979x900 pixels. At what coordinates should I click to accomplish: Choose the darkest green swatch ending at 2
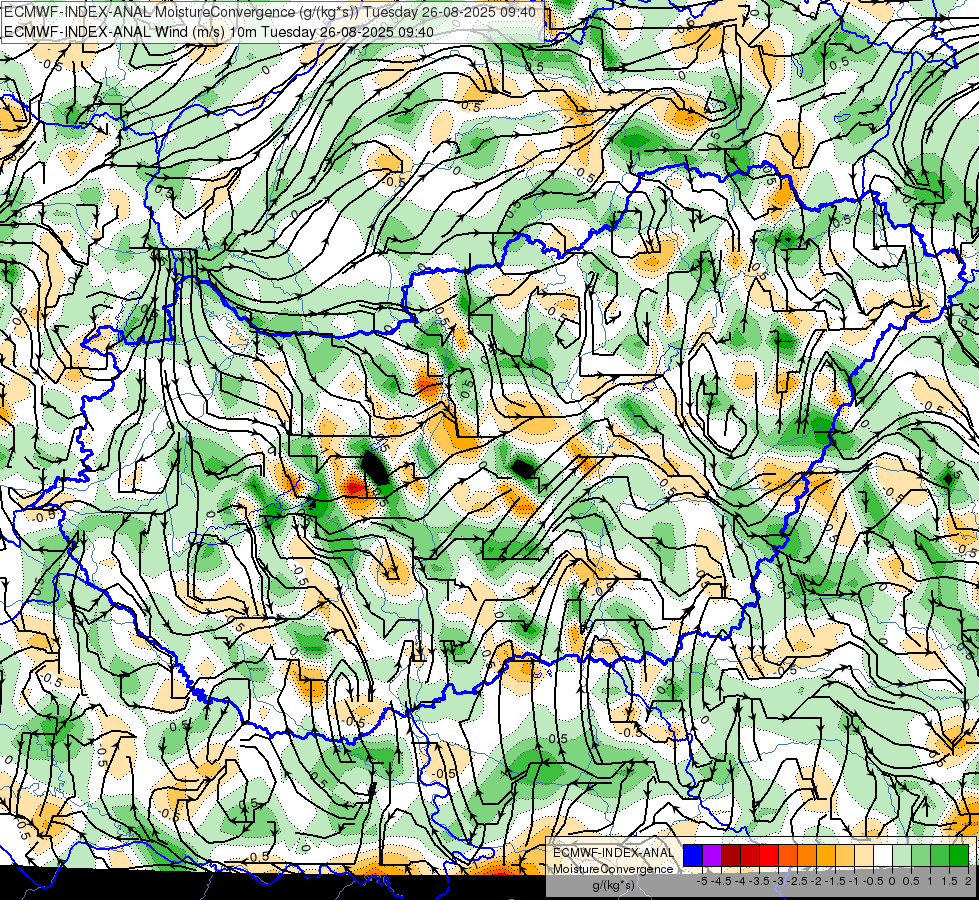[959, 856]
